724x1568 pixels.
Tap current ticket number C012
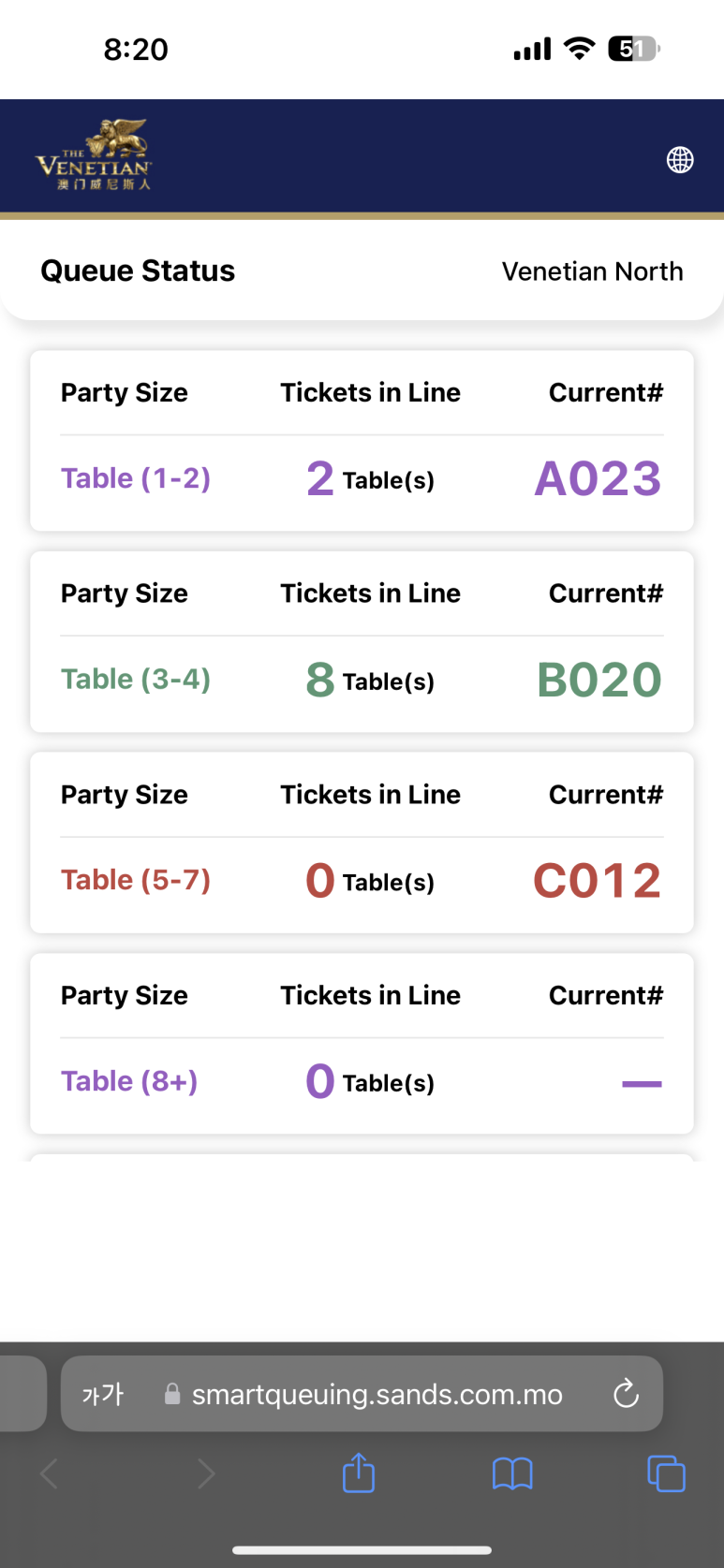[598, 881]
